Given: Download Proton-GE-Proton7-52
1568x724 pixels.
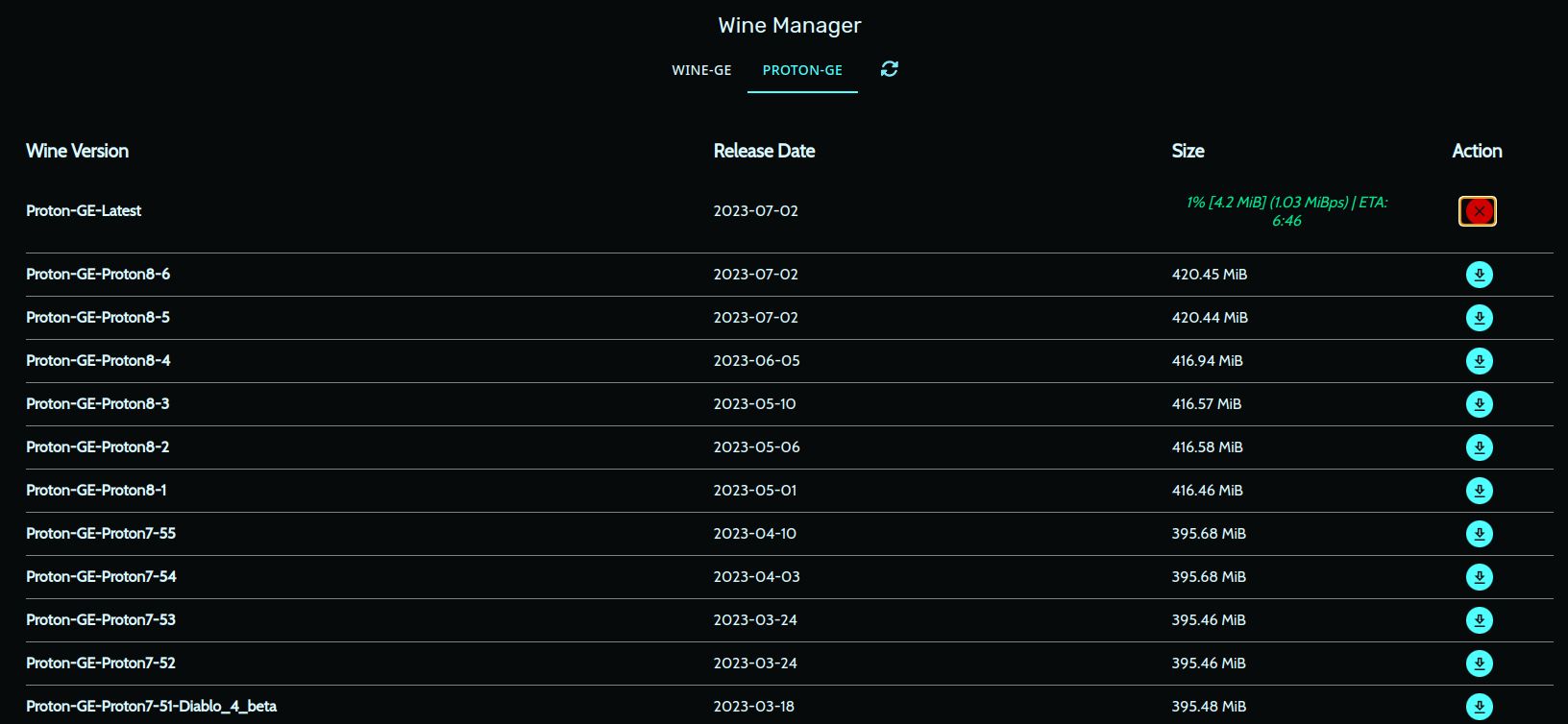Looking at the screenshot, I should 1479,664.
